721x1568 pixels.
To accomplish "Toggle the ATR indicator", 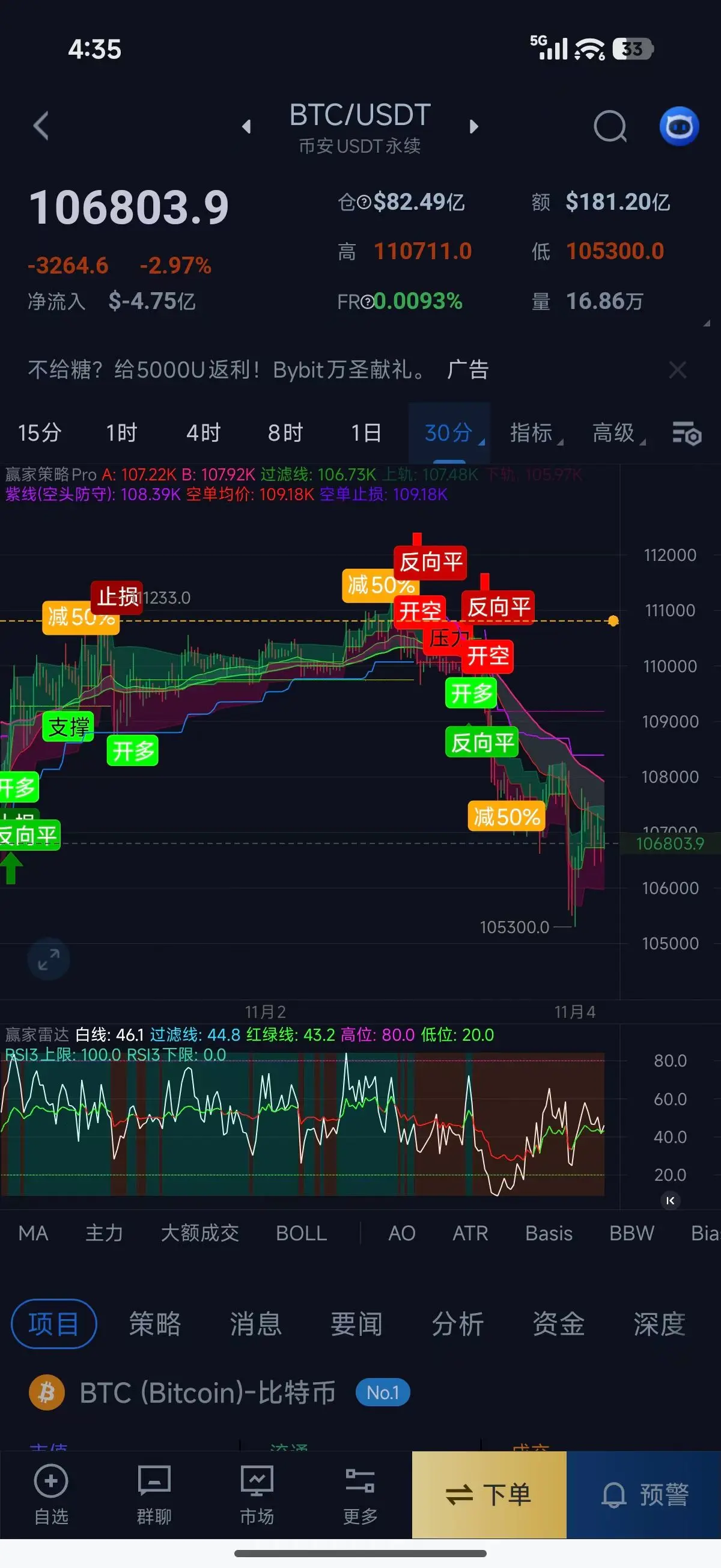I will point(470,1233).
